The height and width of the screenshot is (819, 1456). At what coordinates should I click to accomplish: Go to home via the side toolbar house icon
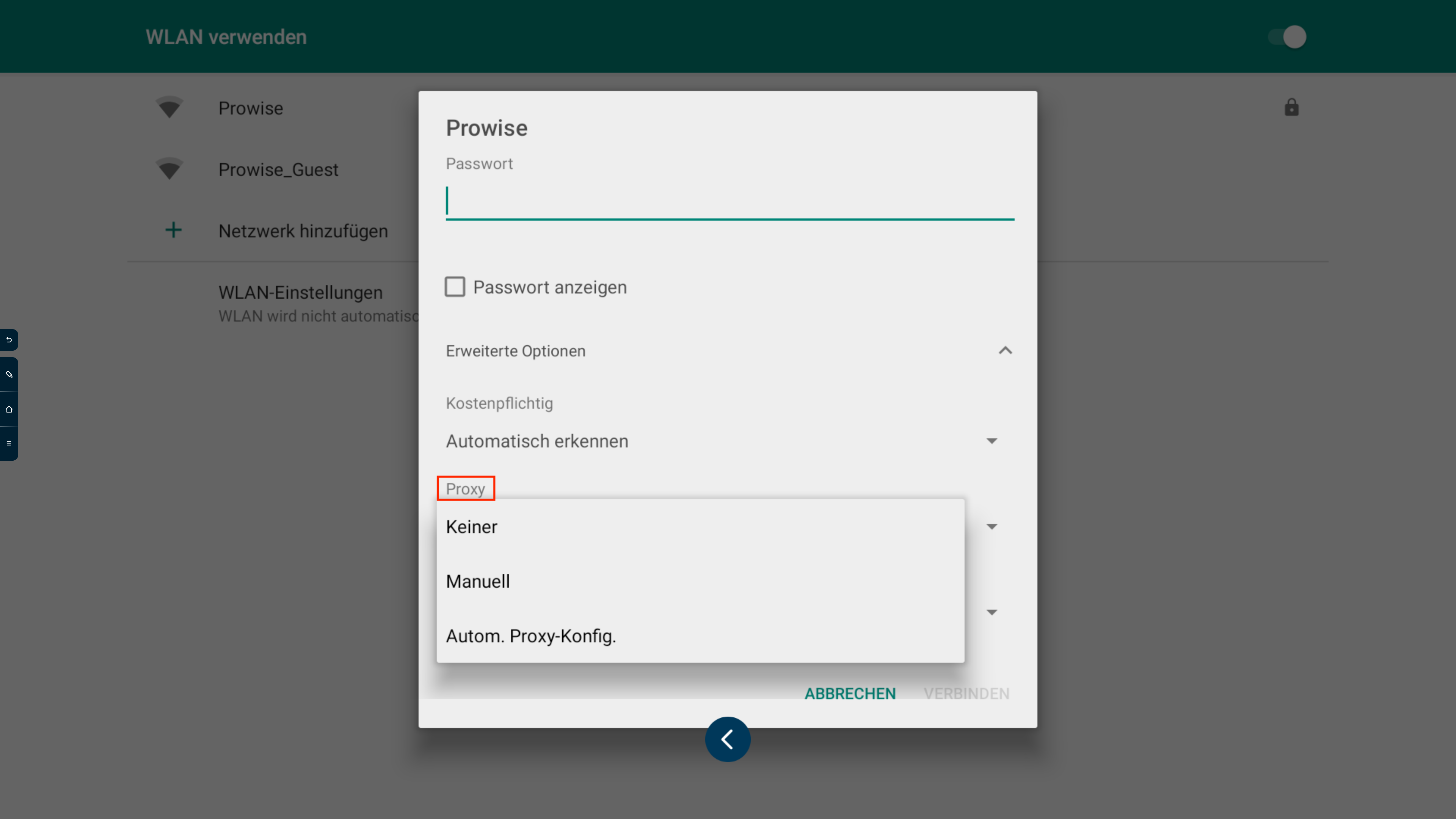[9, 409]
